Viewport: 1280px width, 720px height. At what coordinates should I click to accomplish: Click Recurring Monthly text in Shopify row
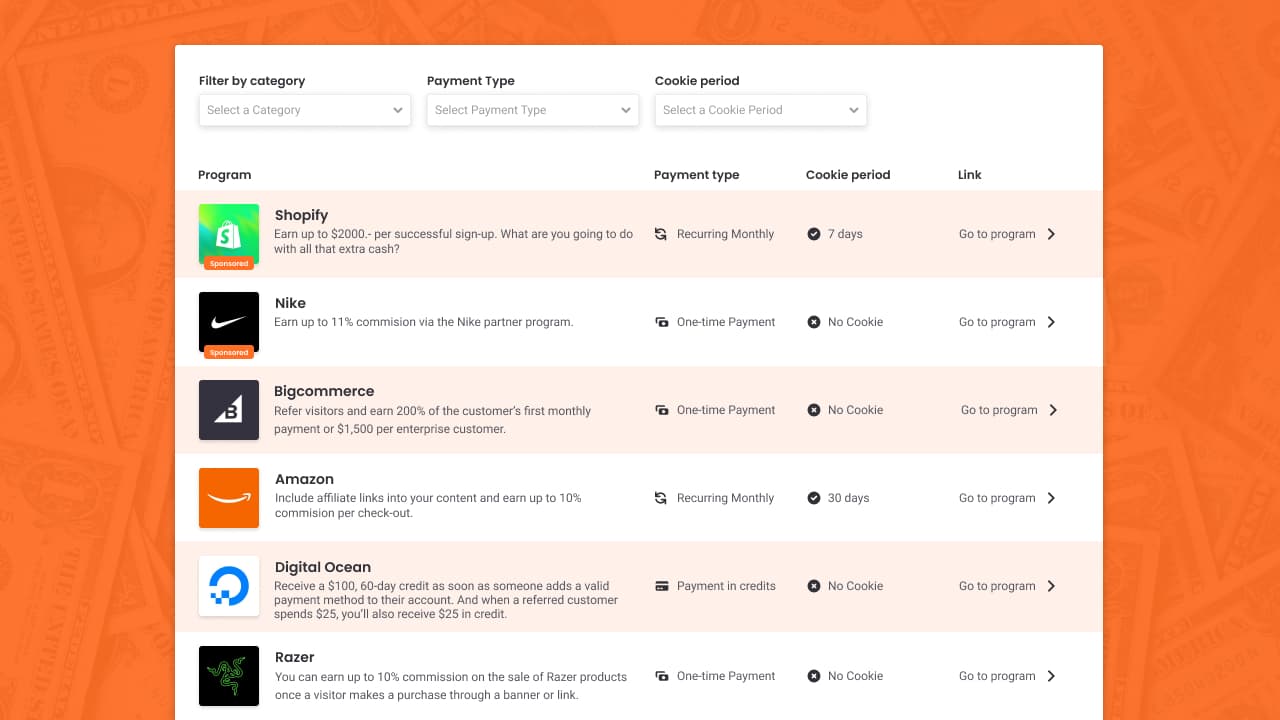click(726, 234)
